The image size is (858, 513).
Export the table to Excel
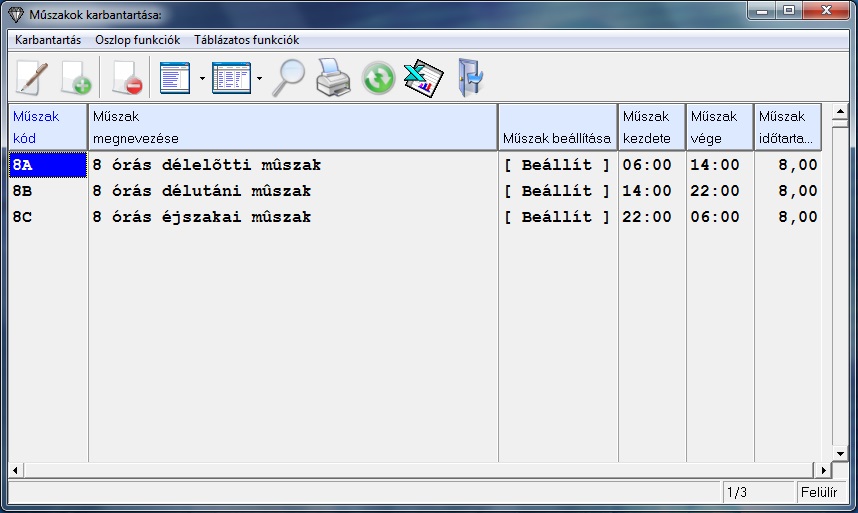pyautogui.click(x=422, y=77)
